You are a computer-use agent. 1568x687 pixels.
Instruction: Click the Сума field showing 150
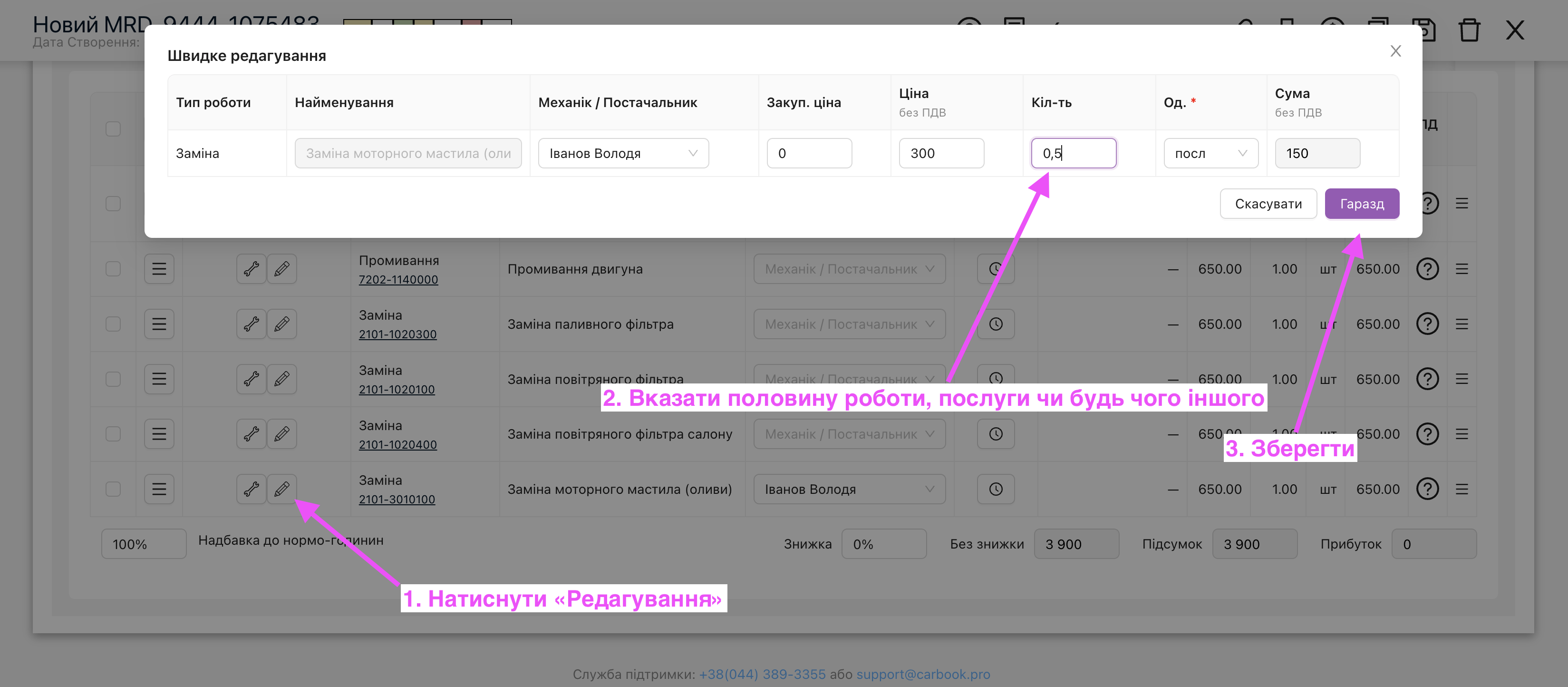(1317, 153)
